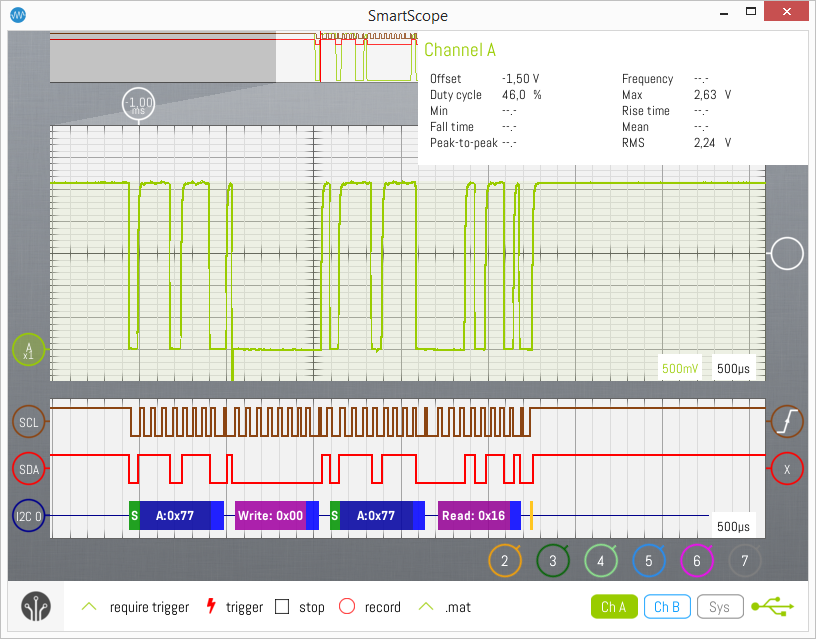Select the SCL signal label
Image resolution: width=816 pixels, height=639 pixels.
coord(28,422)
